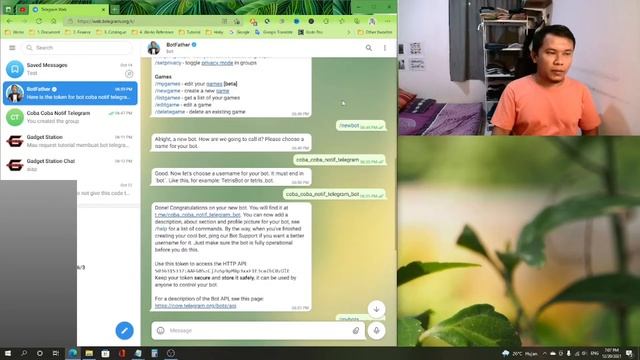Open the Other favorites folder
Screen dimensions: 640x360
click(375, 32)
